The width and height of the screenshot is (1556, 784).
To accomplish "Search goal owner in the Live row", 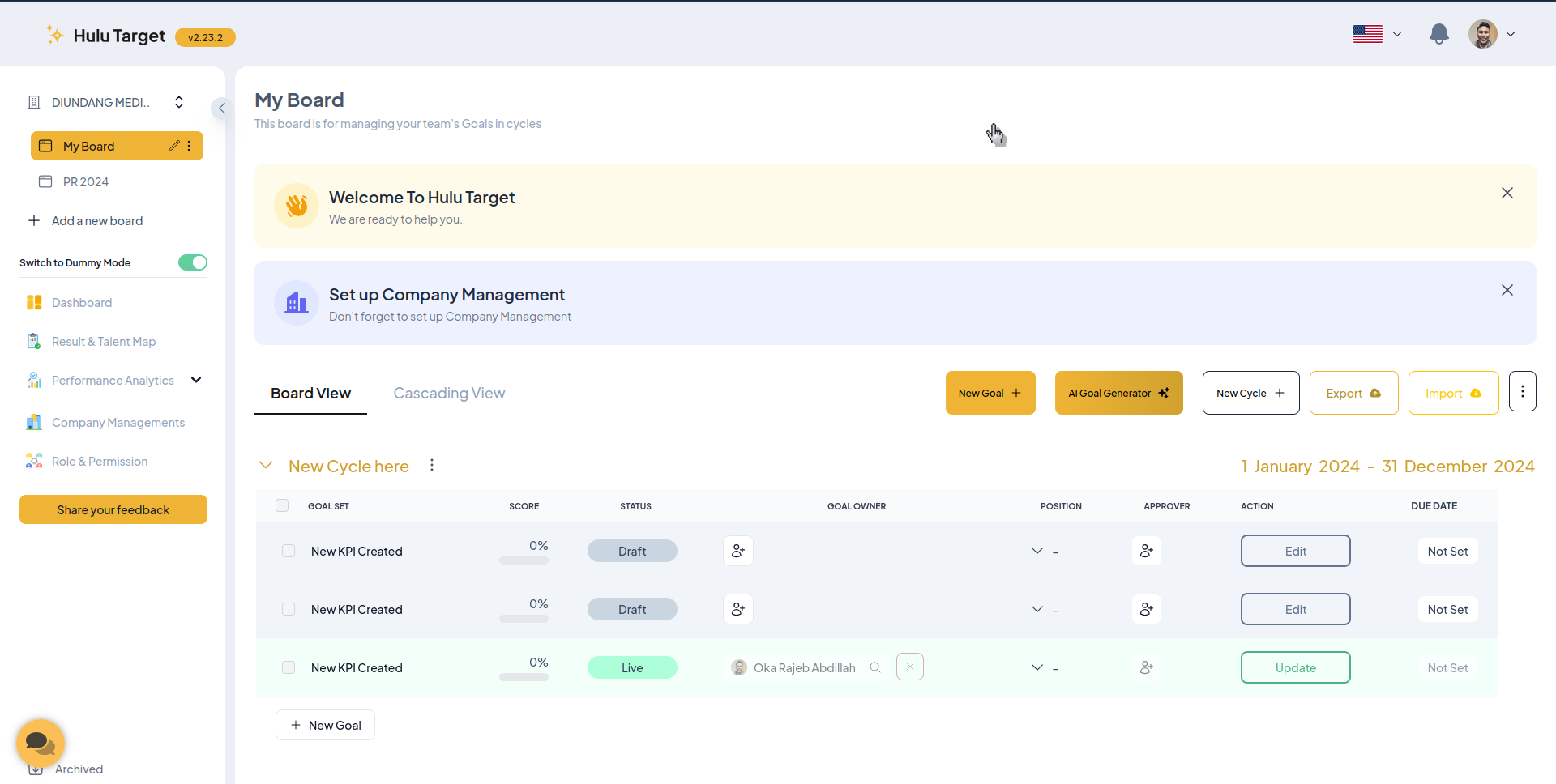I will [x=875, y=667].
